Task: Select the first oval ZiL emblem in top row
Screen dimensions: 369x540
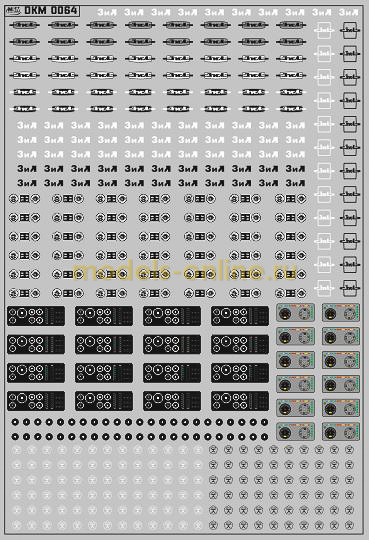Action: 24,25
